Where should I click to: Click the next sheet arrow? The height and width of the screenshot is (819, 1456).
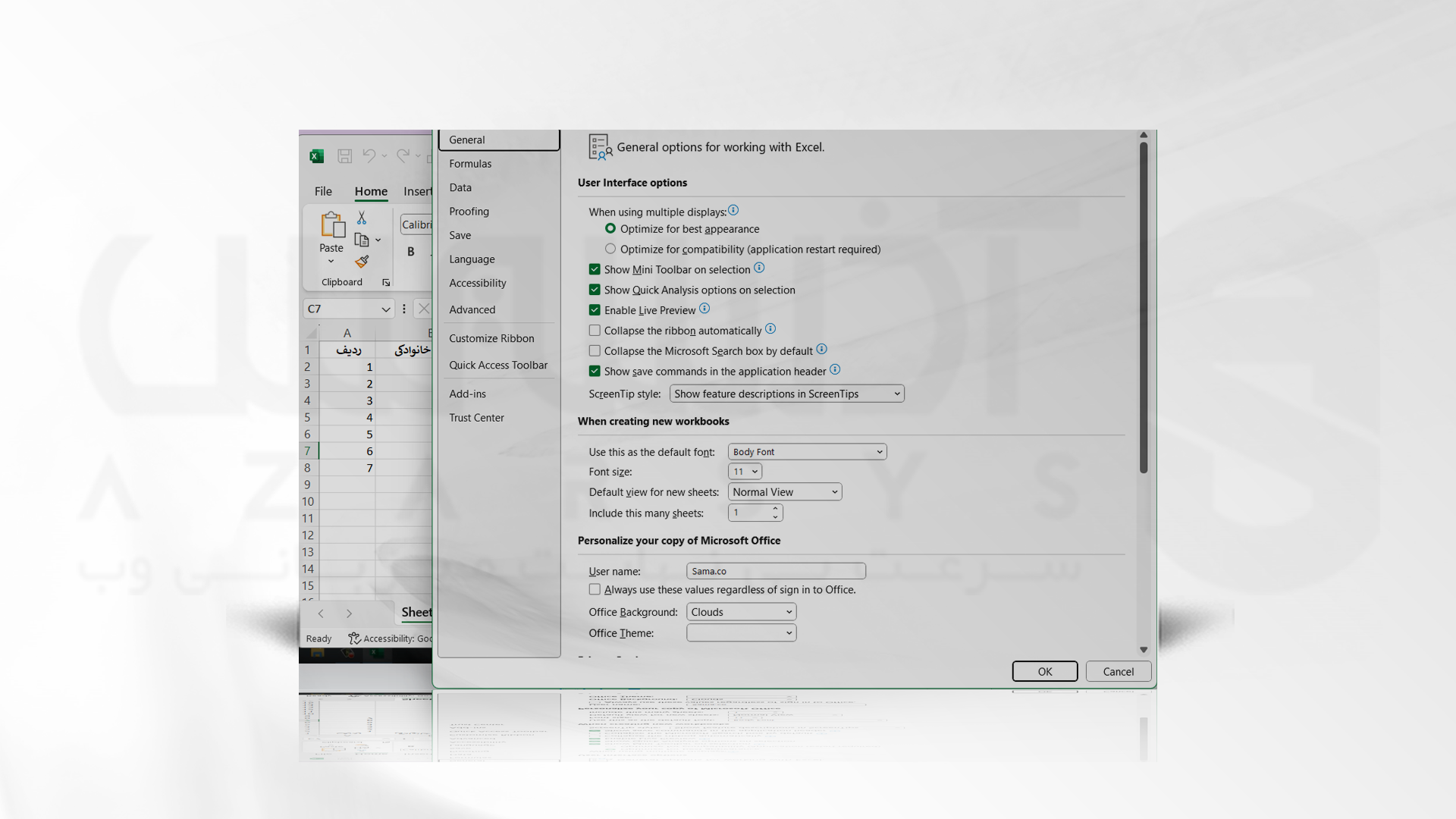coord(349,613)
